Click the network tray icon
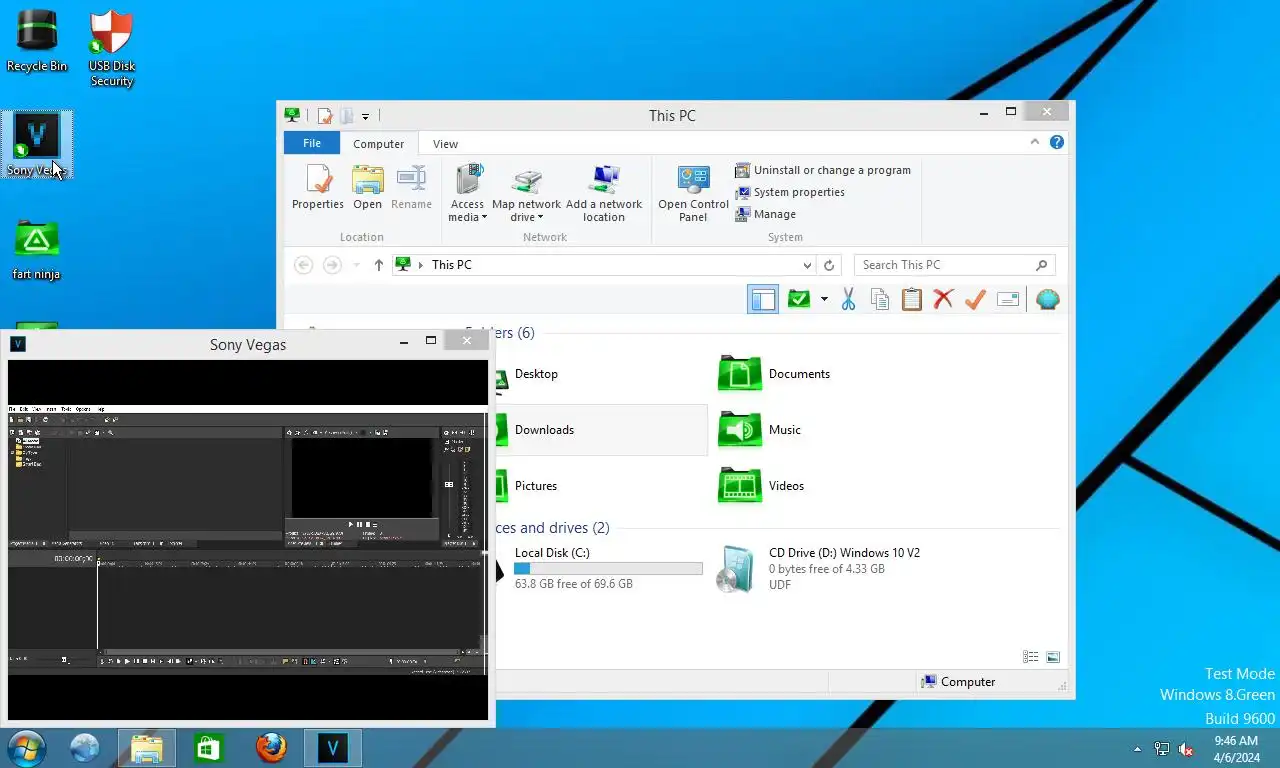This screenshot has height=768, width=1280. pos(1161,749)
